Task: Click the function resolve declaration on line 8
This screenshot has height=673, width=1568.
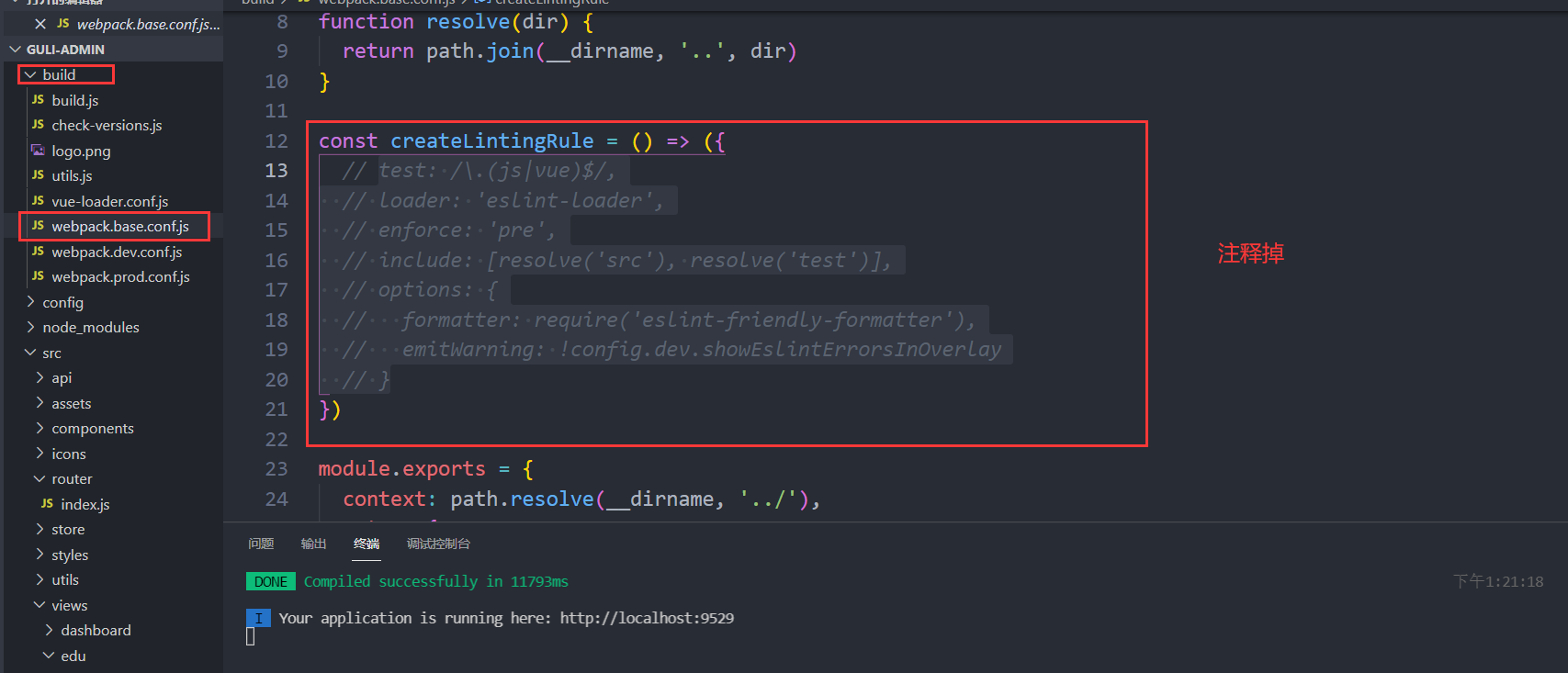Action: coord(456,22)
